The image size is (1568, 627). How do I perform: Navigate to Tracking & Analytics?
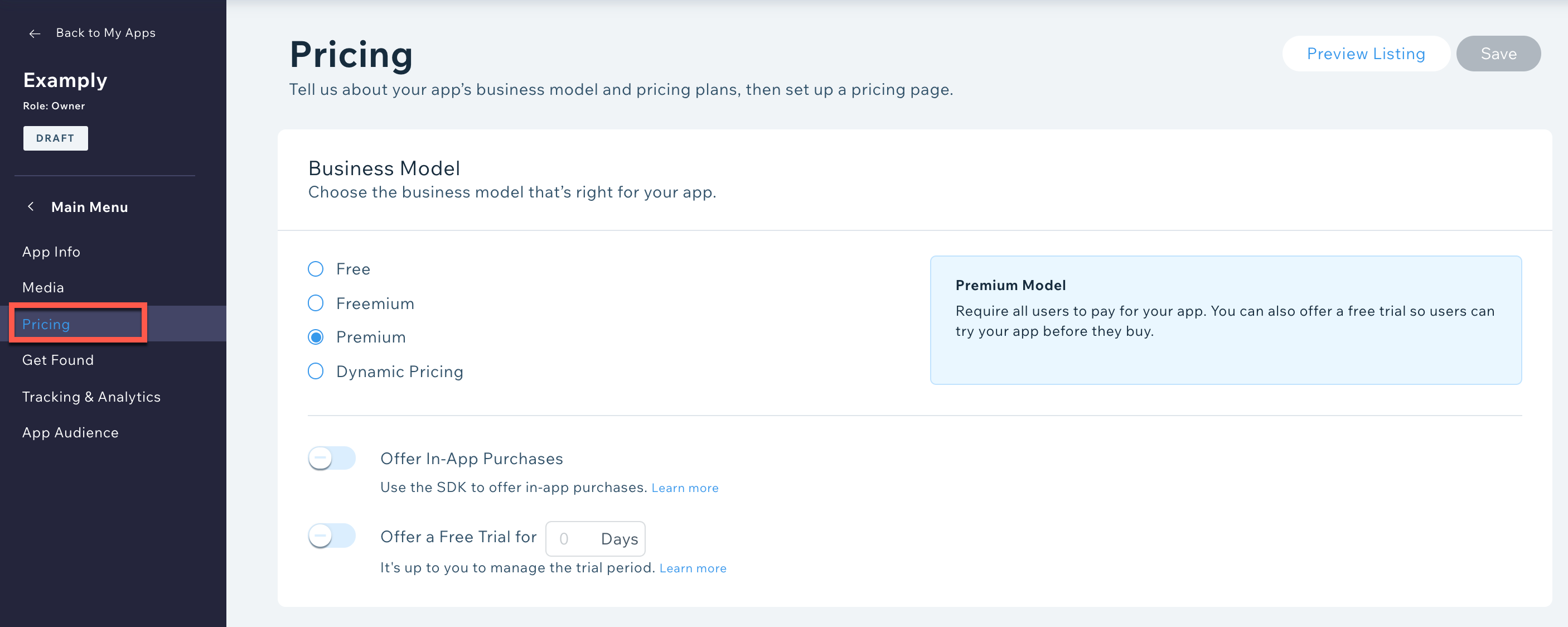pyautogui.click(x=91, y=397)
